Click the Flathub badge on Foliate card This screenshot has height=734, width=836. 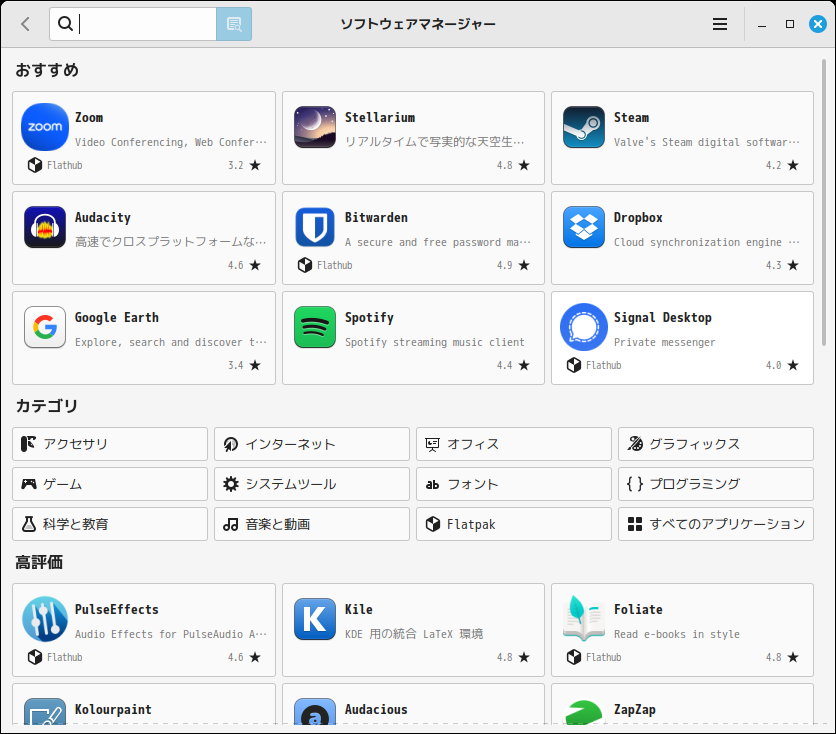pos(594,657)
